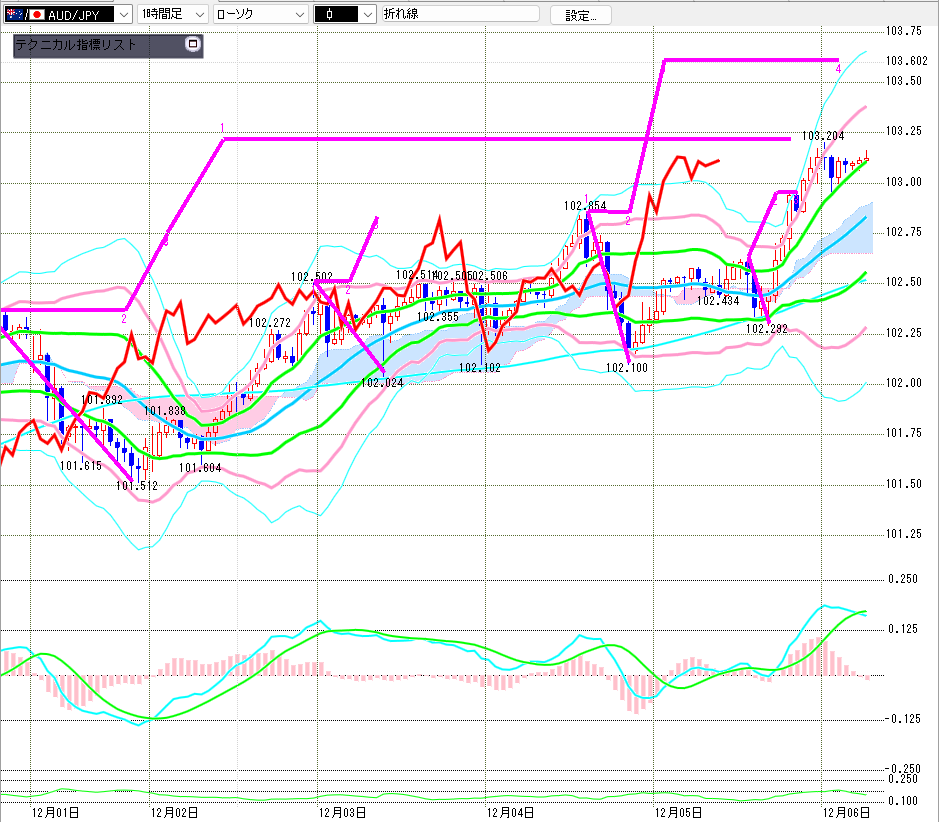Click the 103.602 price axis value
939x822 pixels.
pos(904,61)
